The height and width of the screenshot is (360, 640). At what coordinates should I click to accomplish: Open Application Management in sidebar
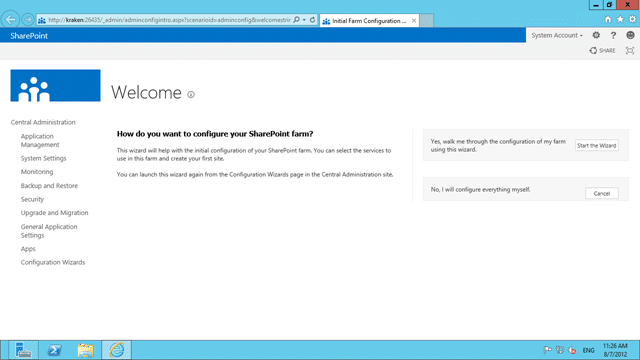(40, 140)
